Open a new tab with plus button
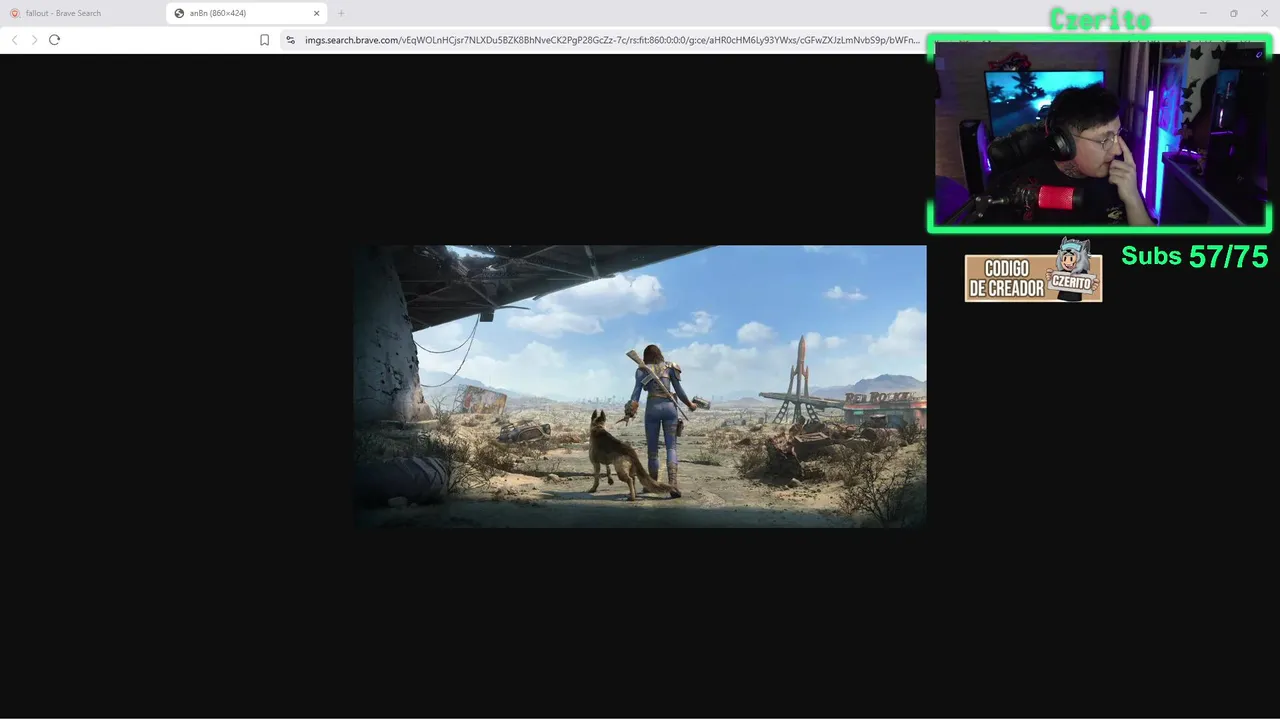The width and height of the screenshot is (1280, 720). pos(341,13)
